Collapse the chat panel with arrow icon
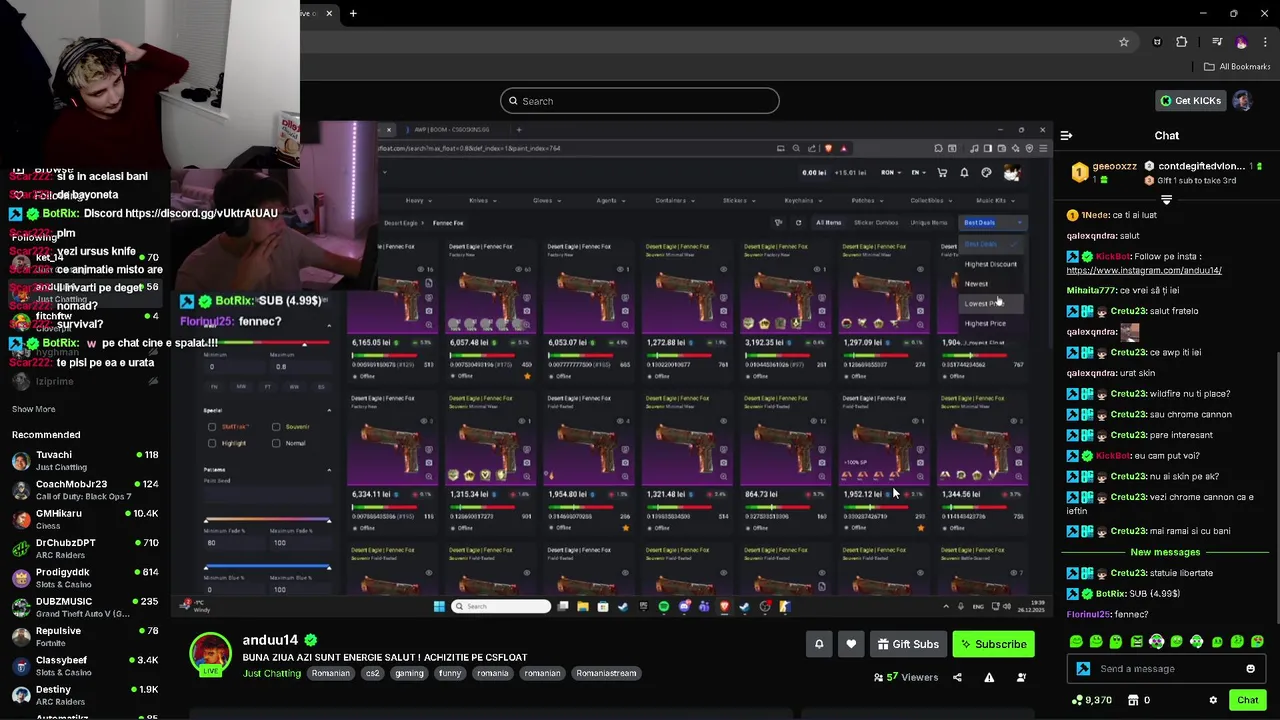1280x720 pixels. (1066, 135)
